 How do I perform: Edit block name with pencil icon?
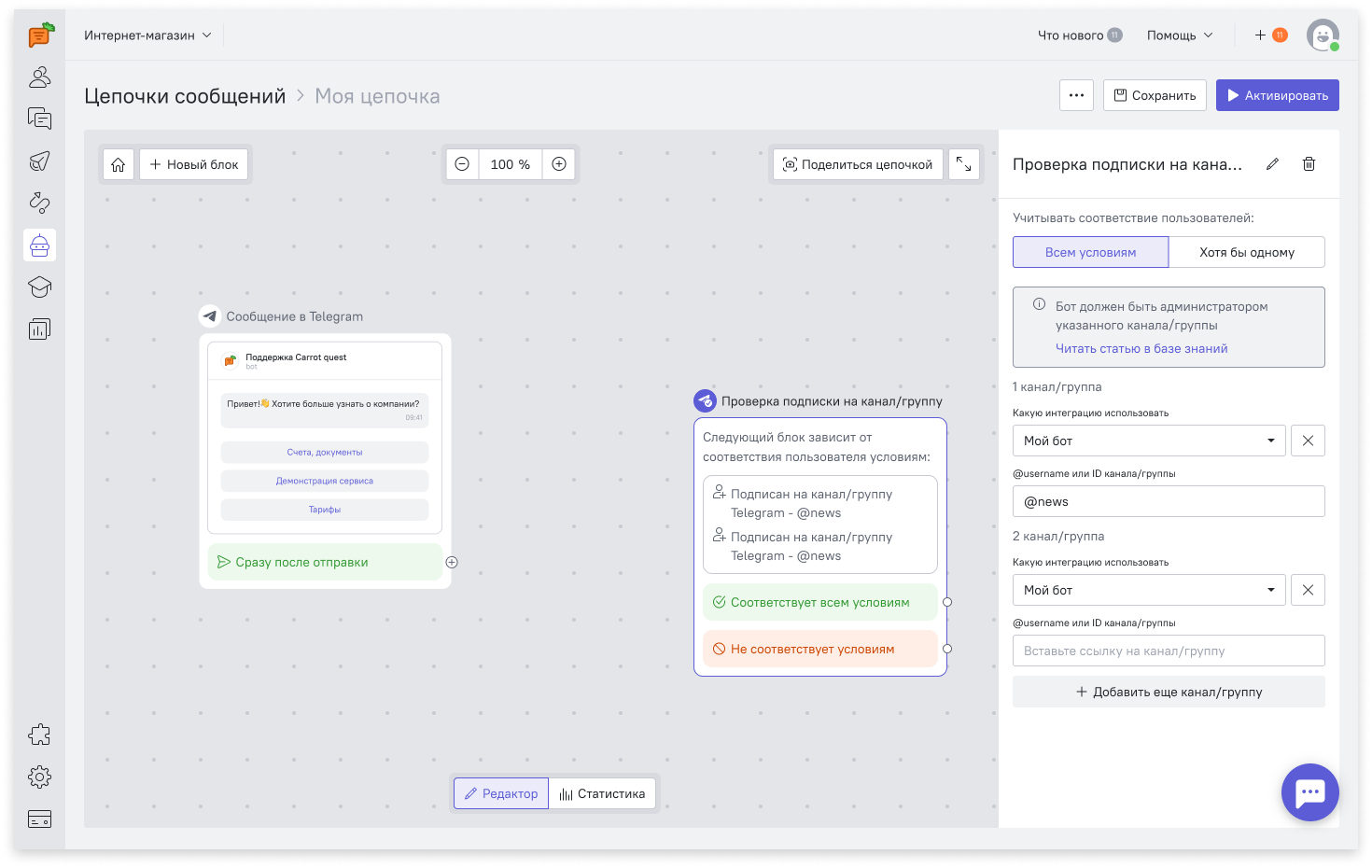coord(1272,164)
